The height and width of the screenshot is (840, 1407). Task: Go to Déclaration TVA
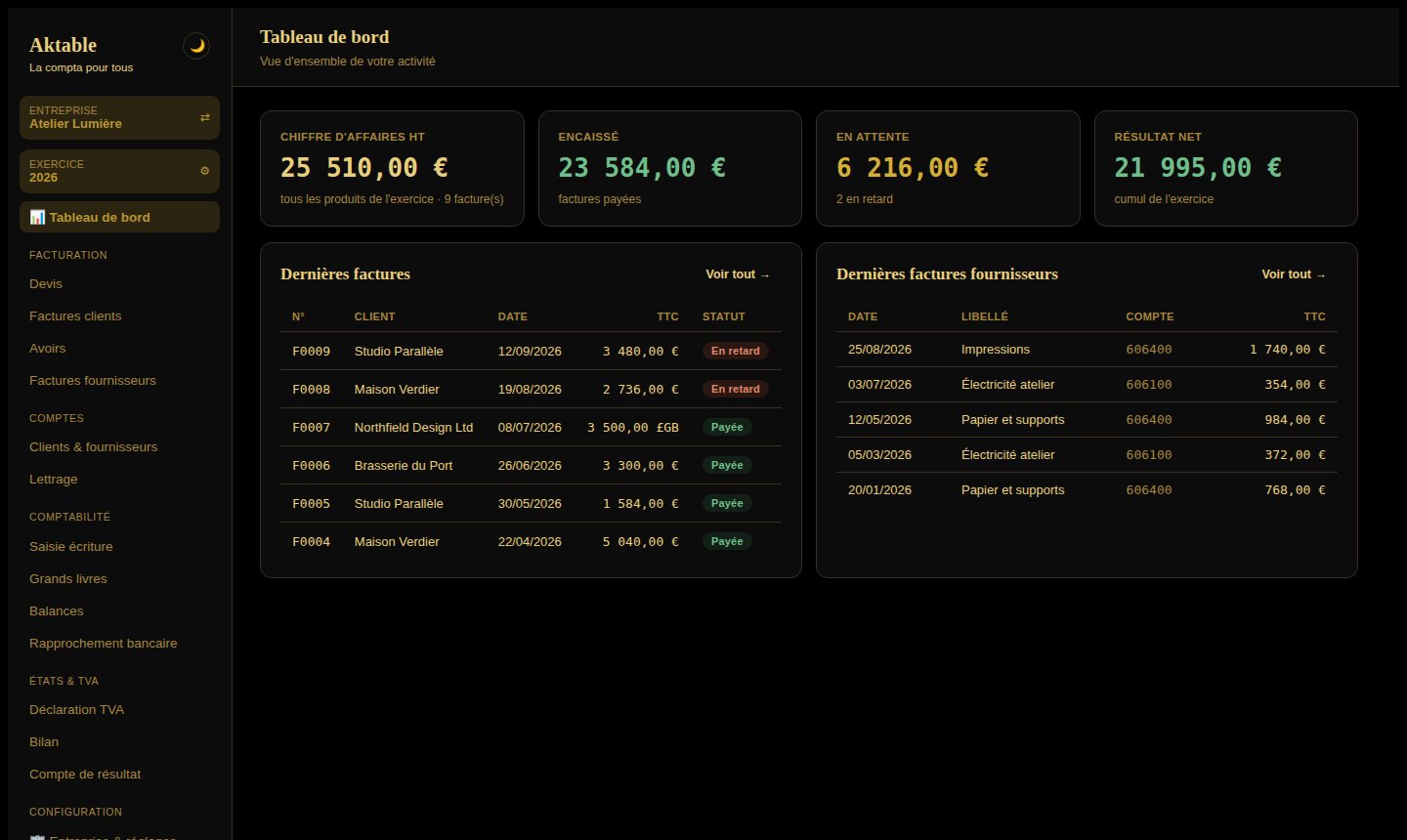[x=119, y=710]
